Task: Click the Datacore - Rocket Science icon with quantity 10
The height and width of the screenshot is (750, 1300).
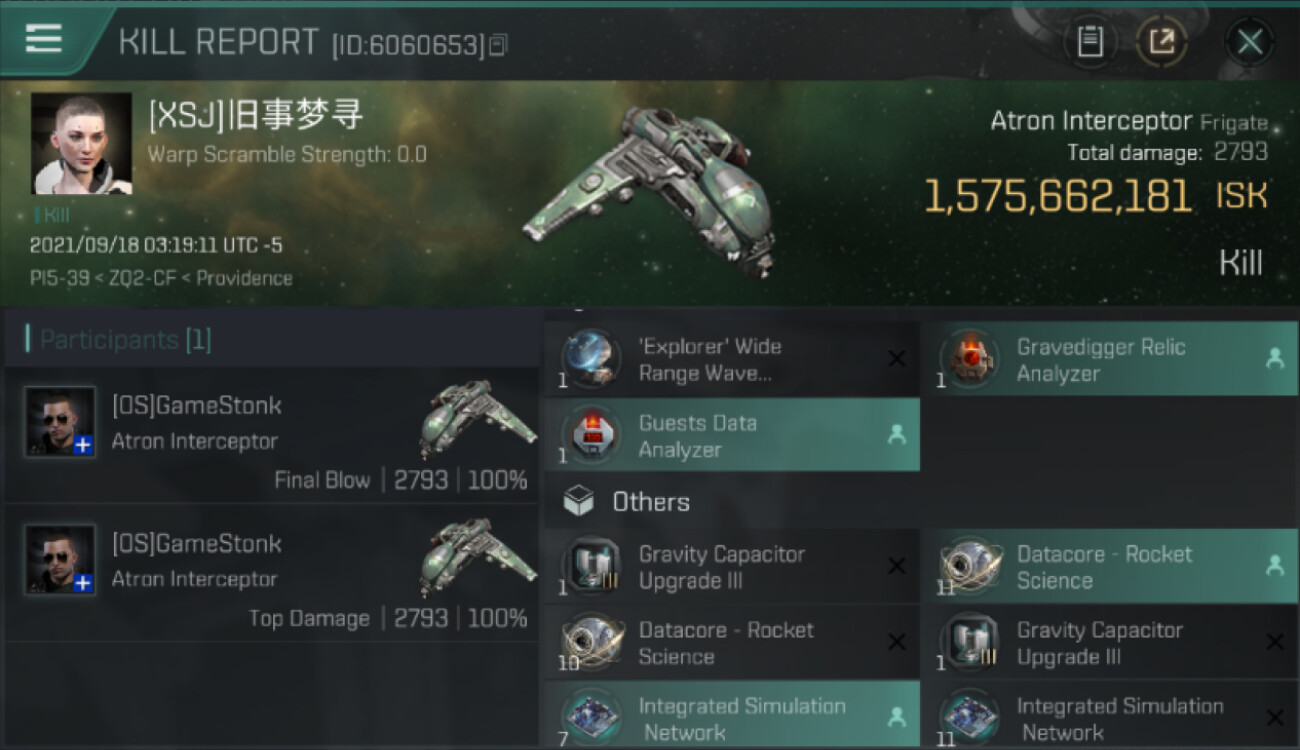Action: point(590,642)
